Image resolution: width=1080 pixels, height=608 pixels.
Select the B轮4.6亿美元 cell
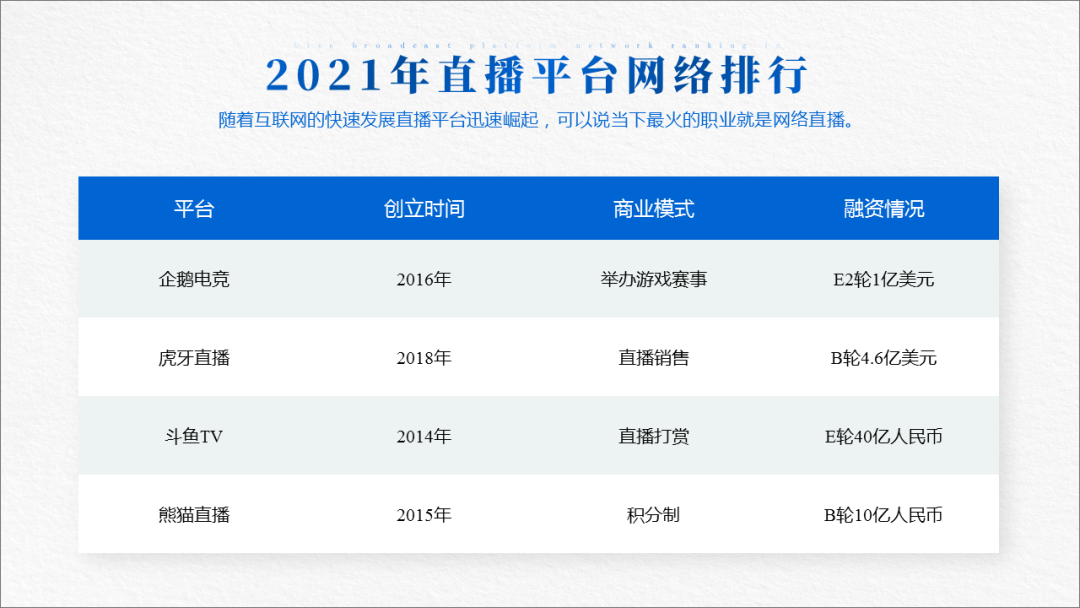(884, 357)
